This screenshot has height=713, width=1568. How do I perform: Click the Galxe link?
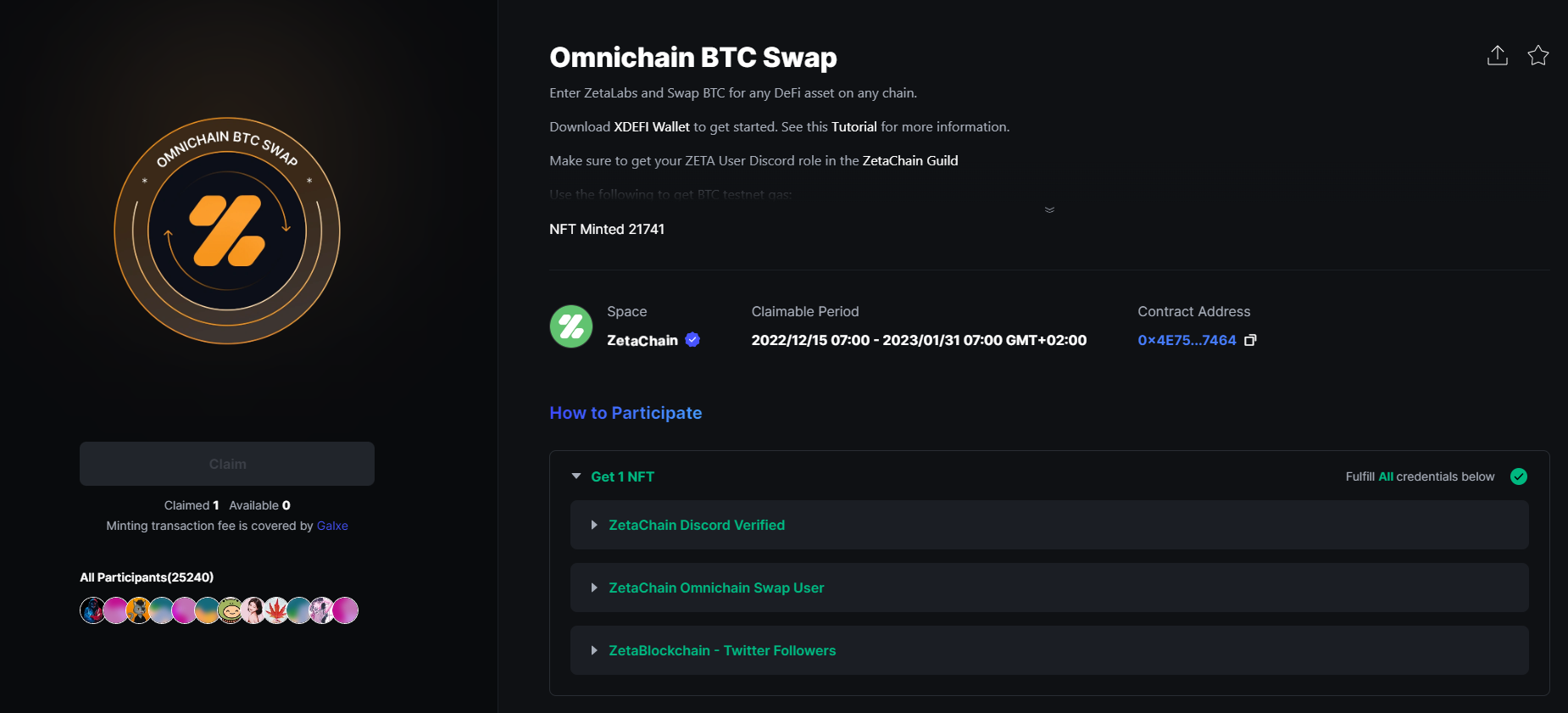click(332, 526)
